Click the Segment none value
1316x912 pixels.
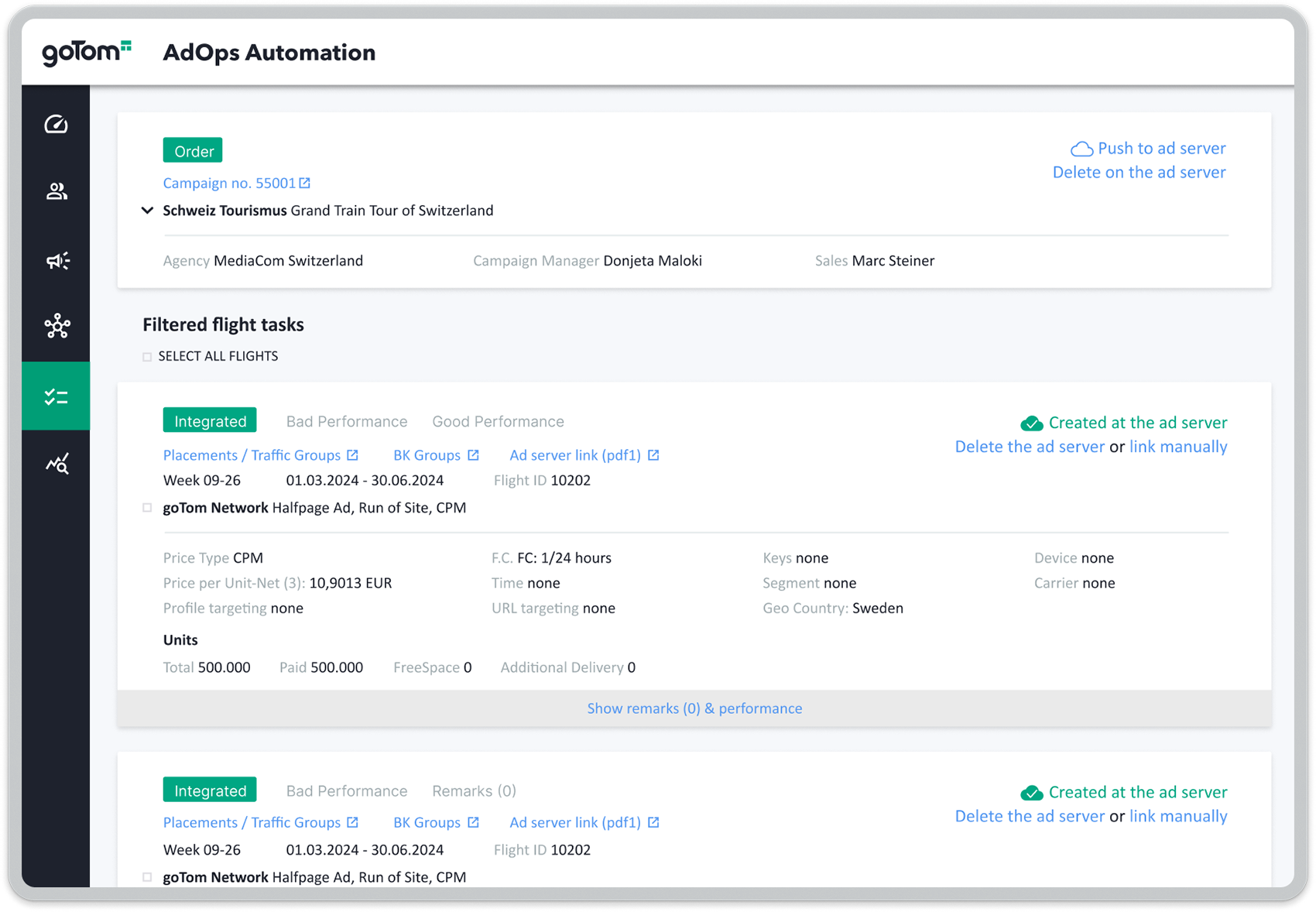tap(840, 583)
